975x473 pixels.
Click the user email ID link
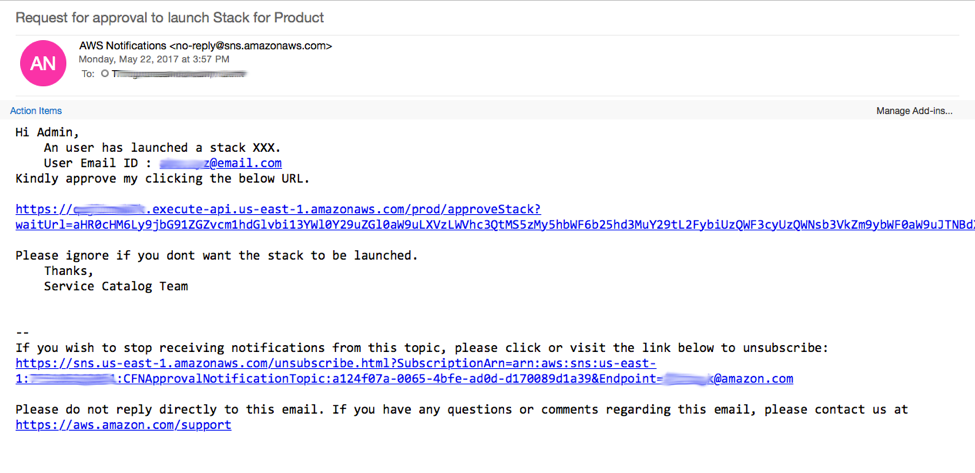coord(221,163)
